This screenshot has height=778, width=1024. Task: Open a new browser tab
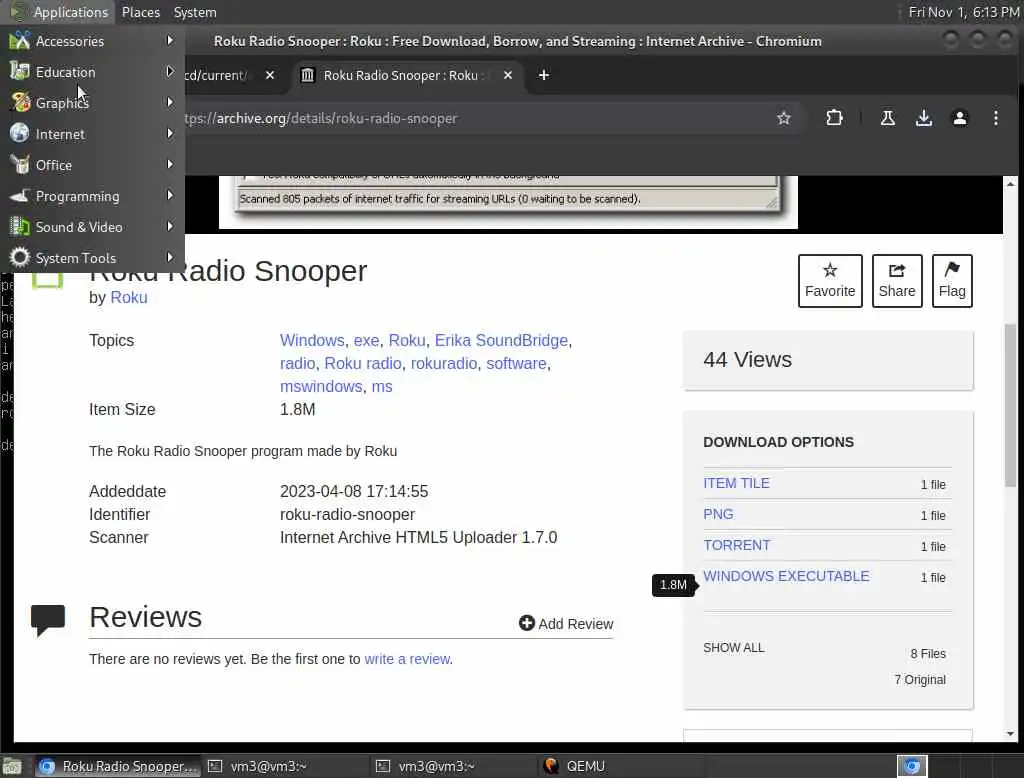click(x=543, y=75)
